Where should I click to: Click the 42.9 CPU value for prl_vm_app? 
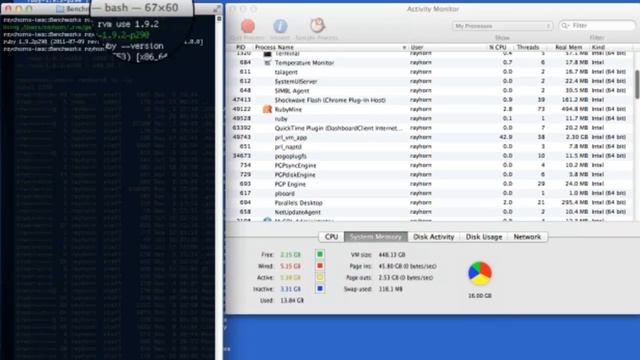click(x=506, y=137)
